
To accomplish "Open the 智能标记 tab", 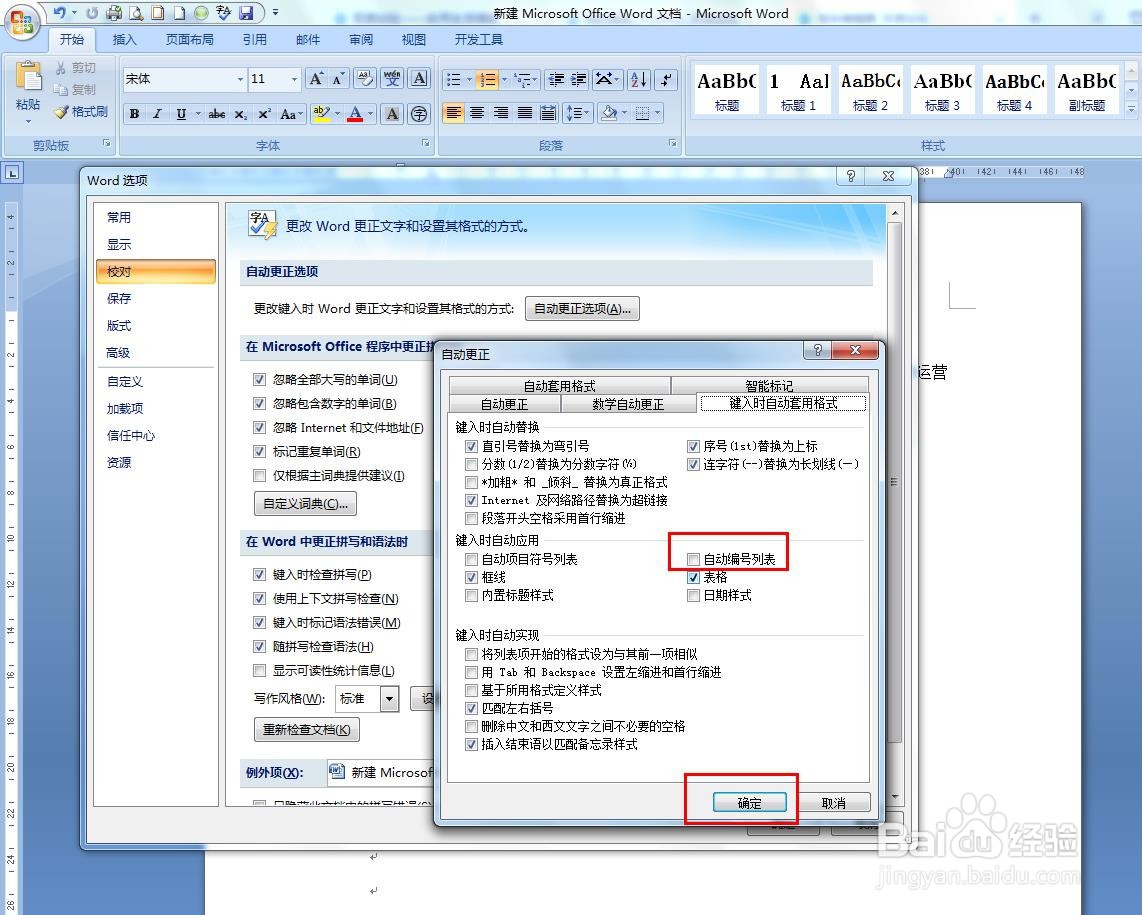I will tap(769, 386).
